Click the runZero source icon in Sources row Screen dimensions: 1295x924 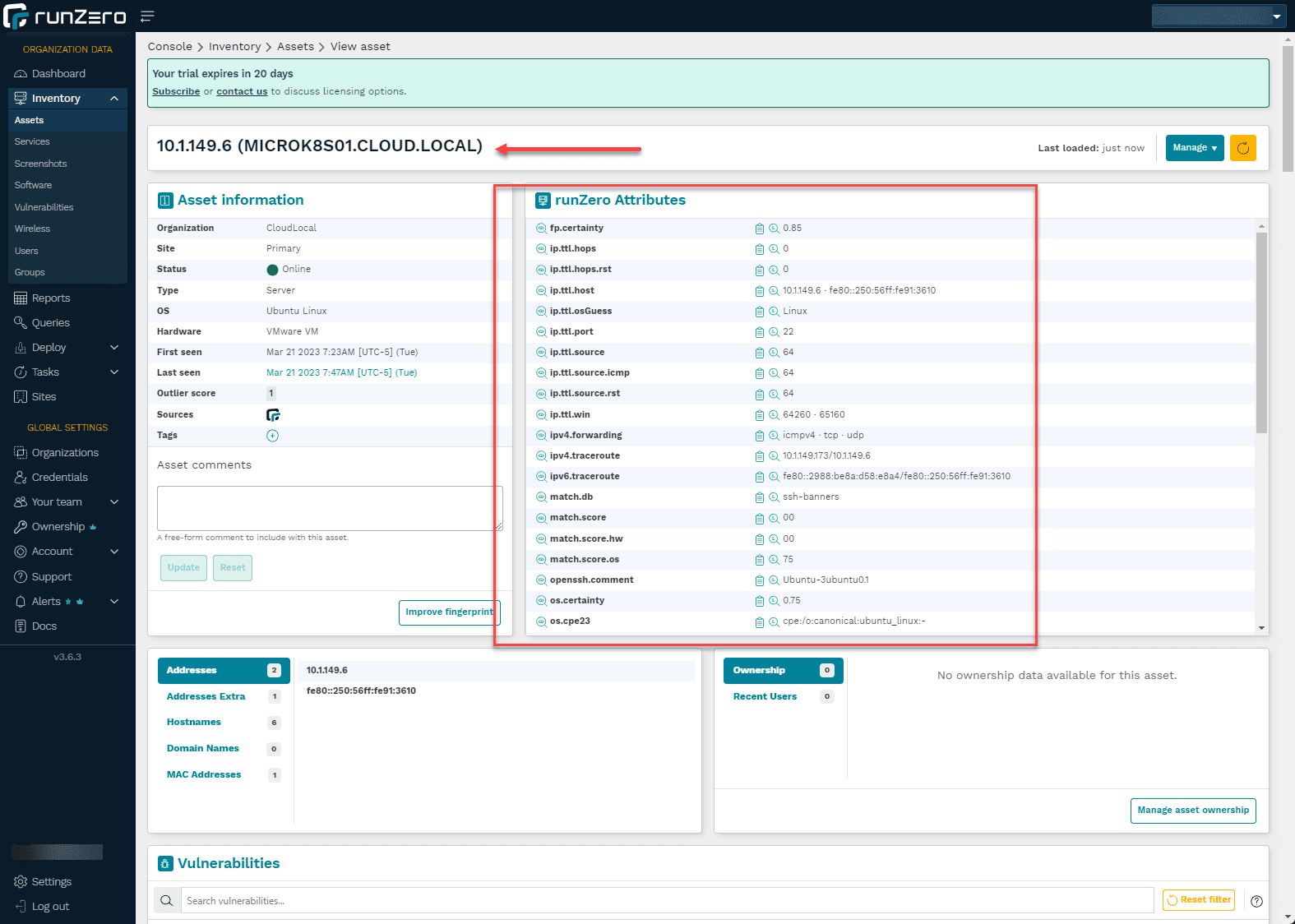point(273,415)
